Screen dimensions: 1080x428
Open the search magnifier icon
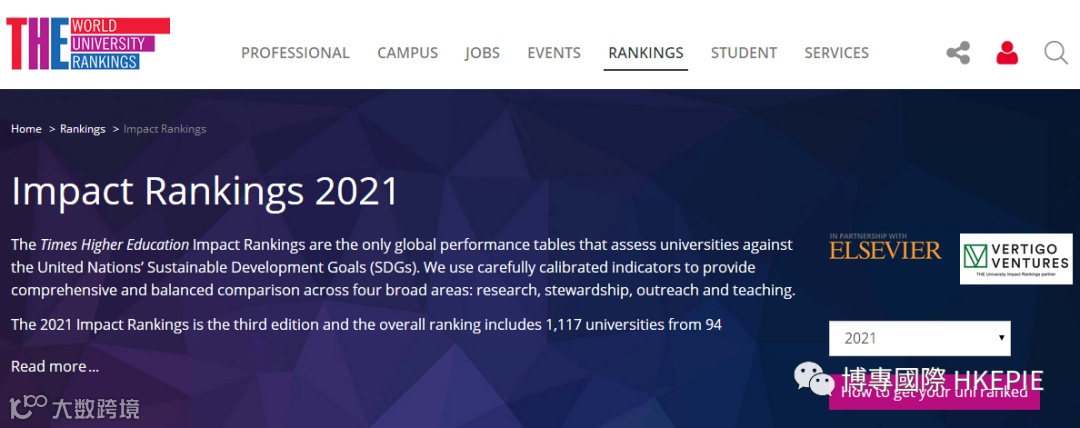1056,53
